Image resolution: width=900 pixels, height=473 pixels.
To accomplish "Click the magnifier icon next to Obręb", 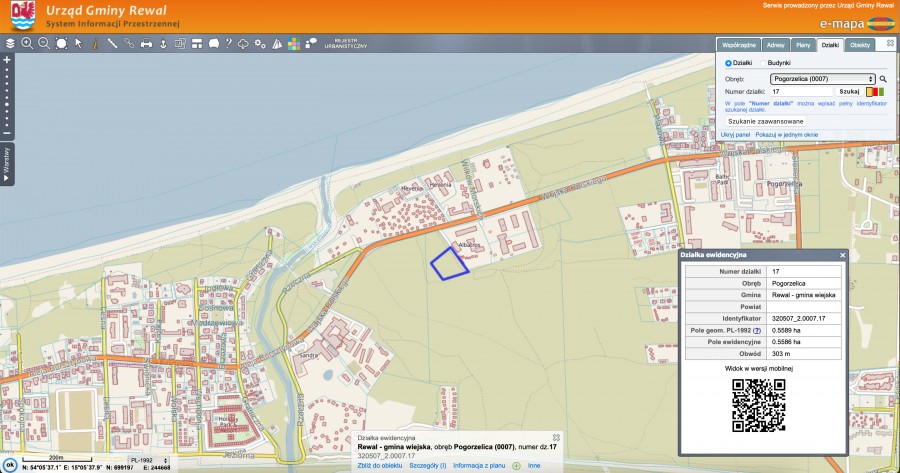I will pos(883,78).
